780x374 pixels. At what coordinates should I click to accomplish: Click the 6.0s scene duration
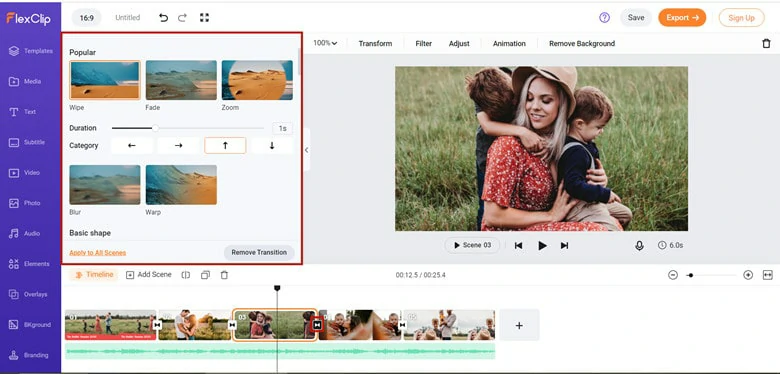(671, 245)
